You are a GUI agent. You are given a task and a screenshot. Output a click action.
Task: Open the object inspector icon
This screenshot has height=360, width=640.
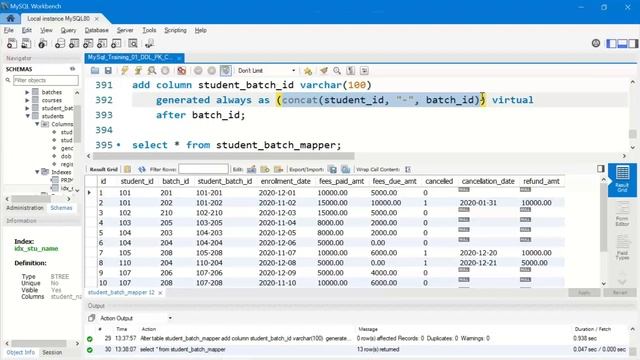point(42,43)
